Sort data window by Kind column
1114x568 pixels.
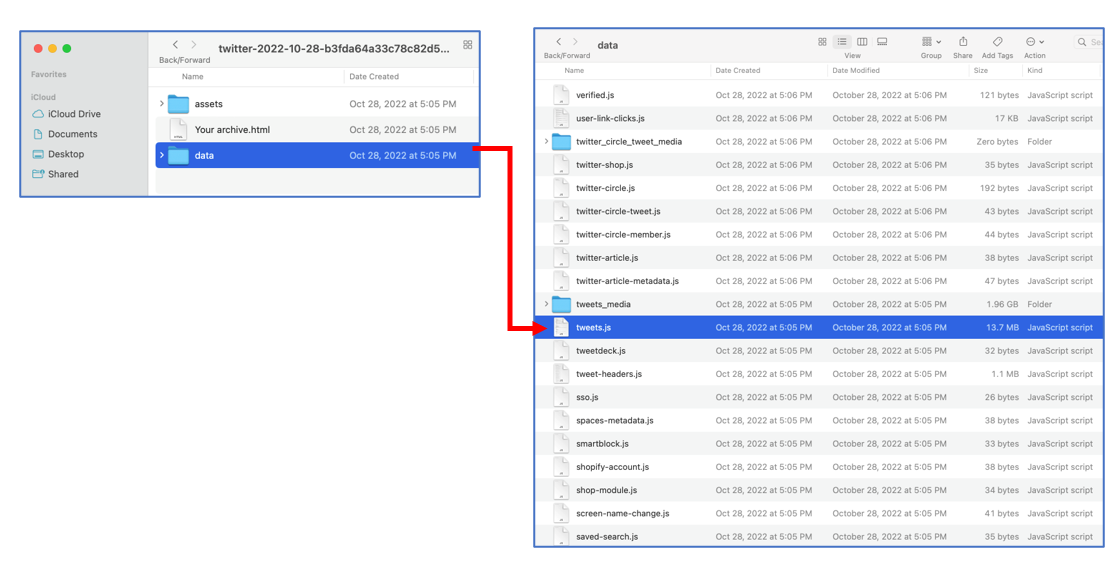[x=1035, y=70]
